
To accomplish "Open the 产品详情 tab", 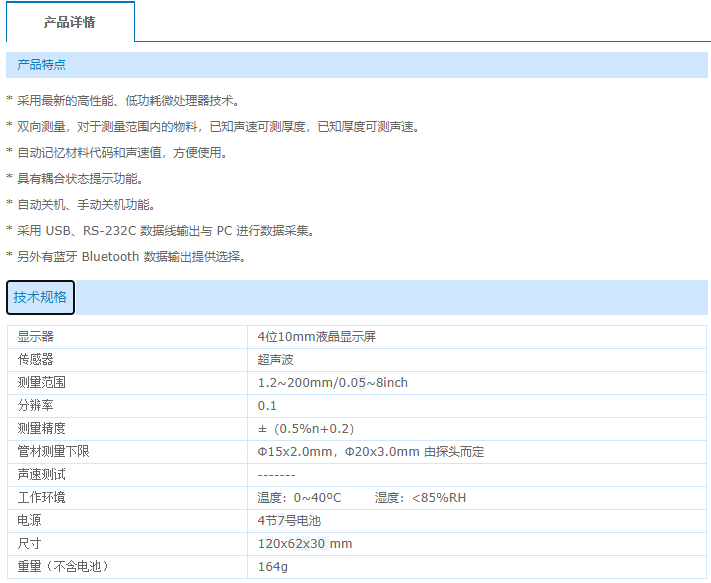I will click(x=70, y=21).
